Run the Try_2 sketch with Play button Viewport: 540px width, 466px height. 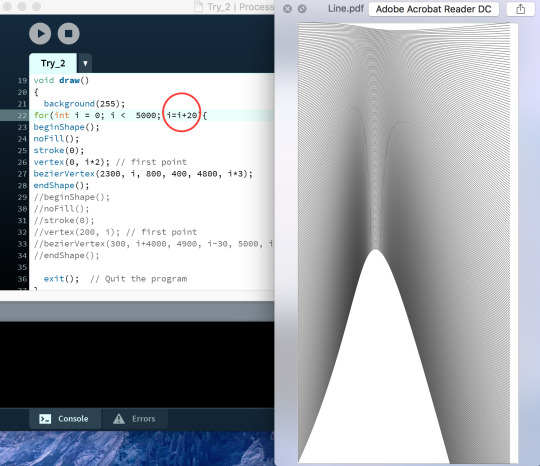click(40, 33)
